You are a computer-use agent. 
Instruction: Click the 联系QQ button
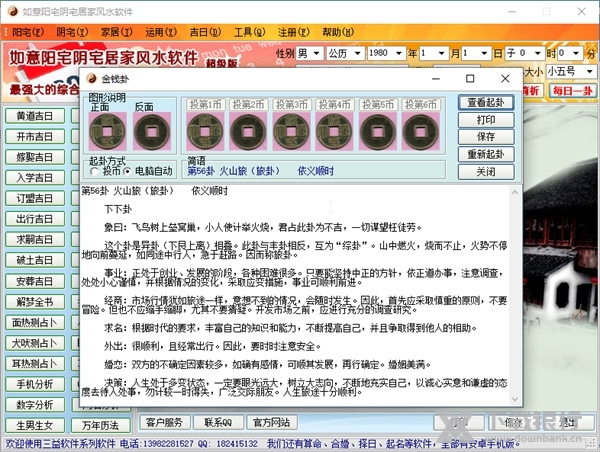tap(218, 423)
